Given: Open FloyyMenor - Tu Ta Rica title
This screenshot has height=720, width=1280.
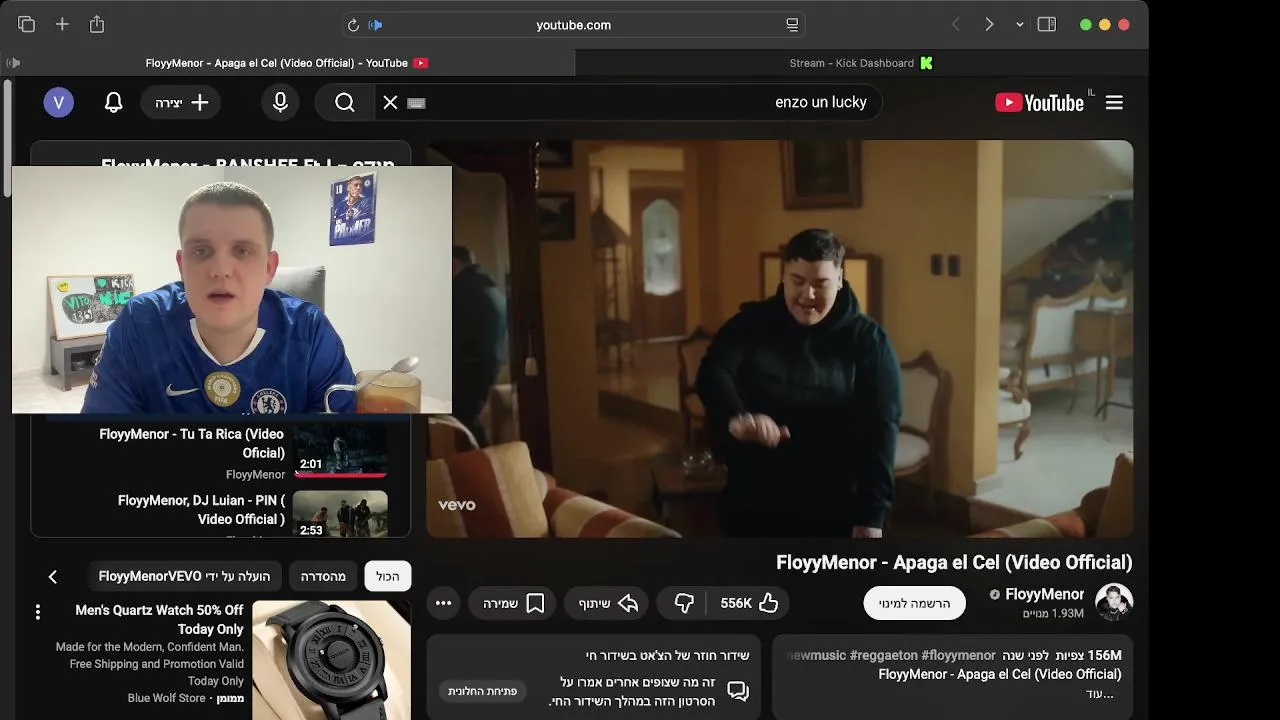Looking at the screenshot, I should pyautogui.click(x=192, y=443).
